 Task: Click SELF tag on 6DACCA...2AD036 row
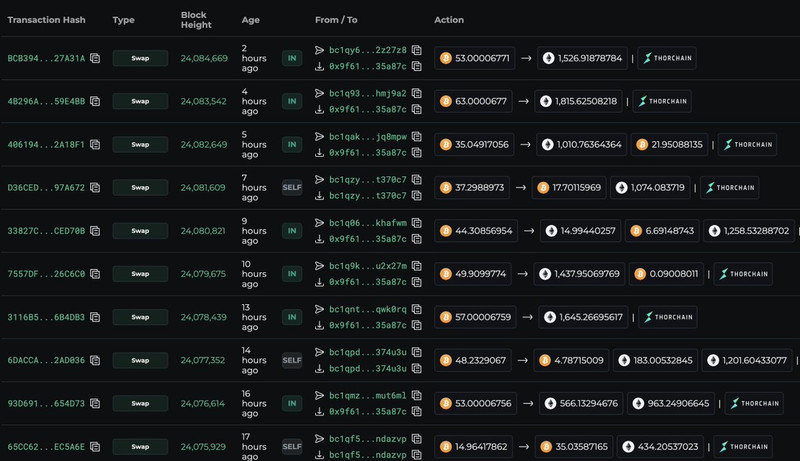pyautogui.click(x=292, y=360)
